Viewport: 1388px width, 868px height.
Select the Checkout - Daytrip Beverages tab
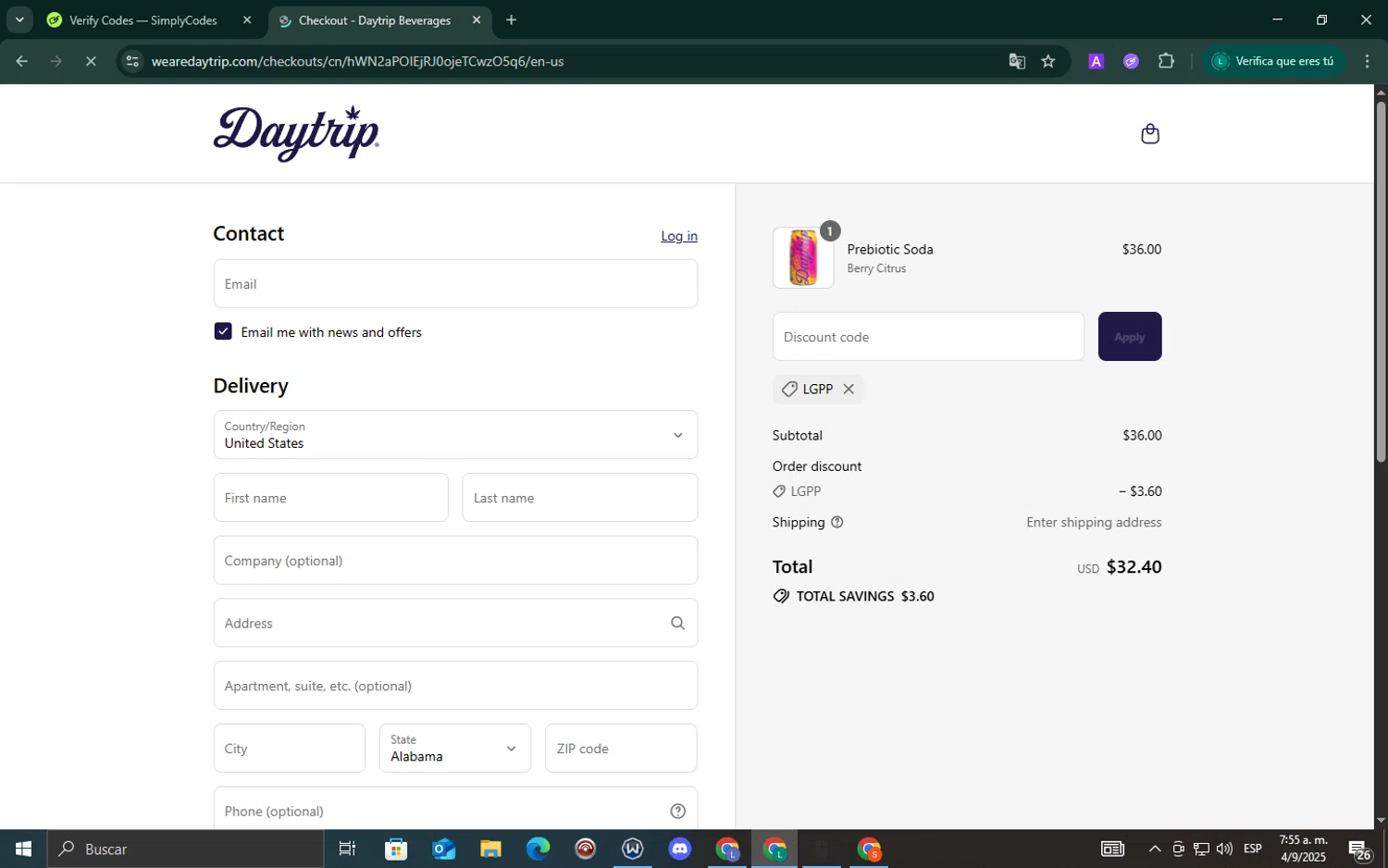point(374,20)
